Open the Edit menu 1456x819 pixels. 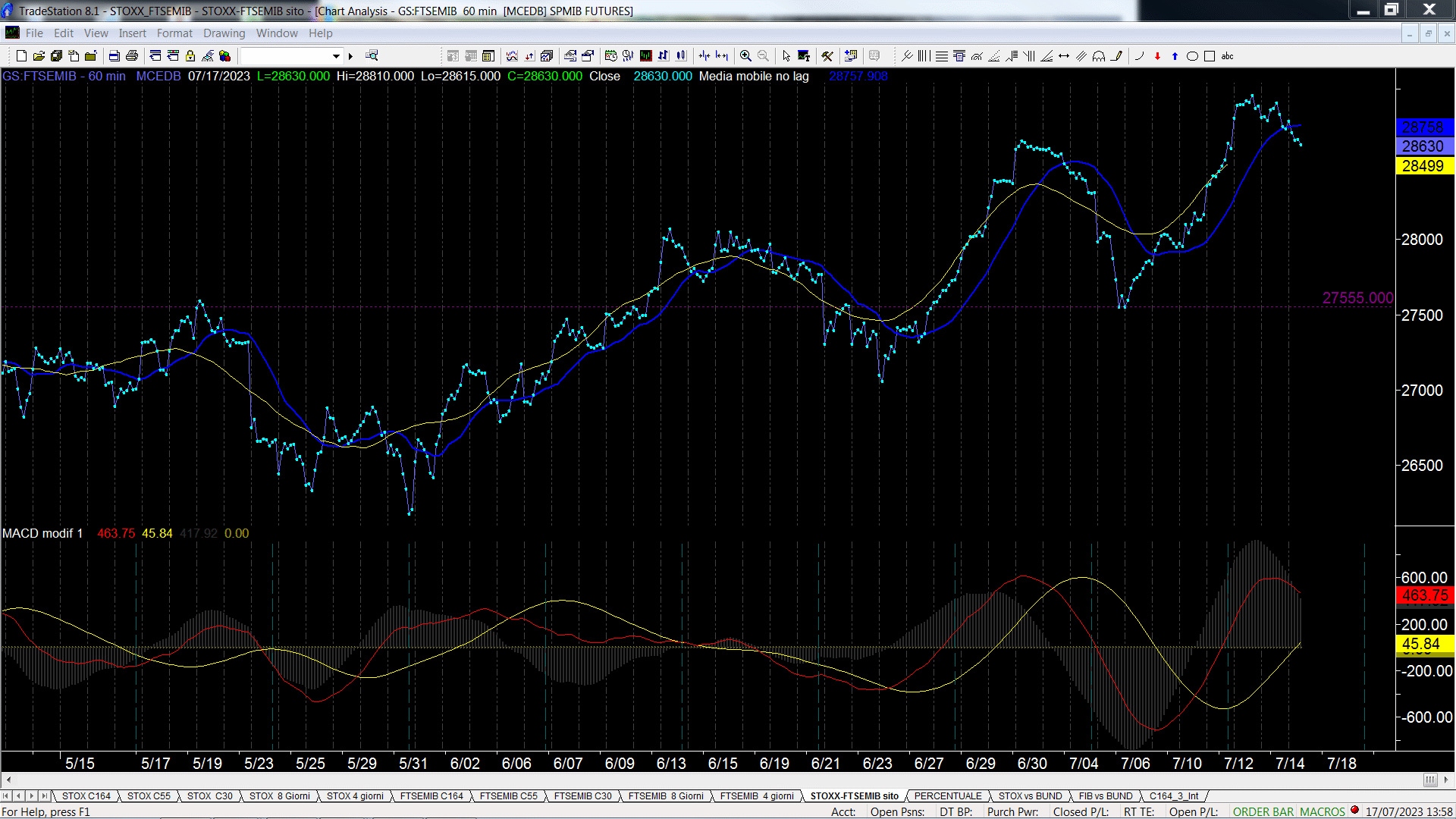(64, 33)
